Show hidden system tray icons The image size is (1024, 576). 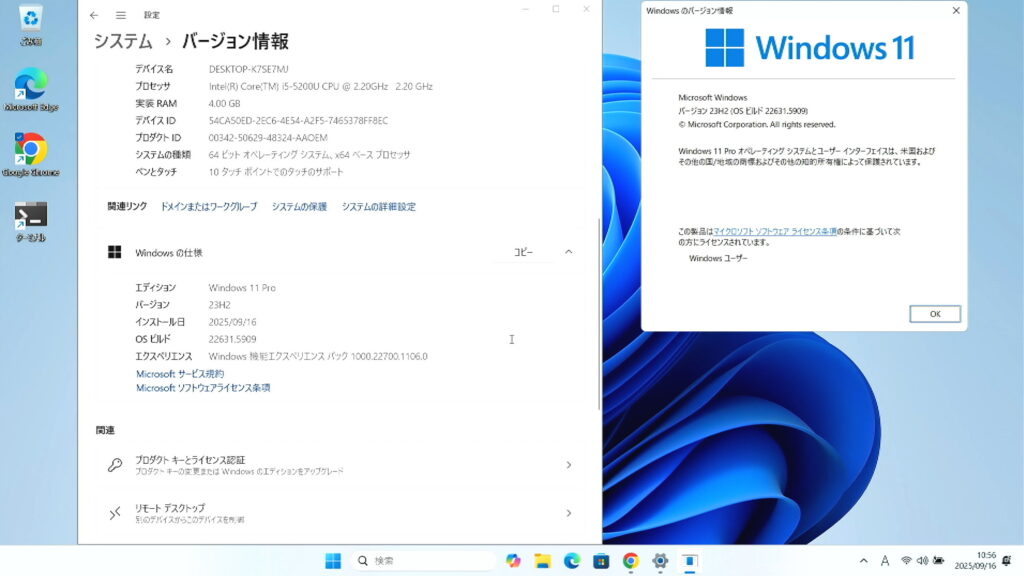pyautogui.click(x=864, y=561)
